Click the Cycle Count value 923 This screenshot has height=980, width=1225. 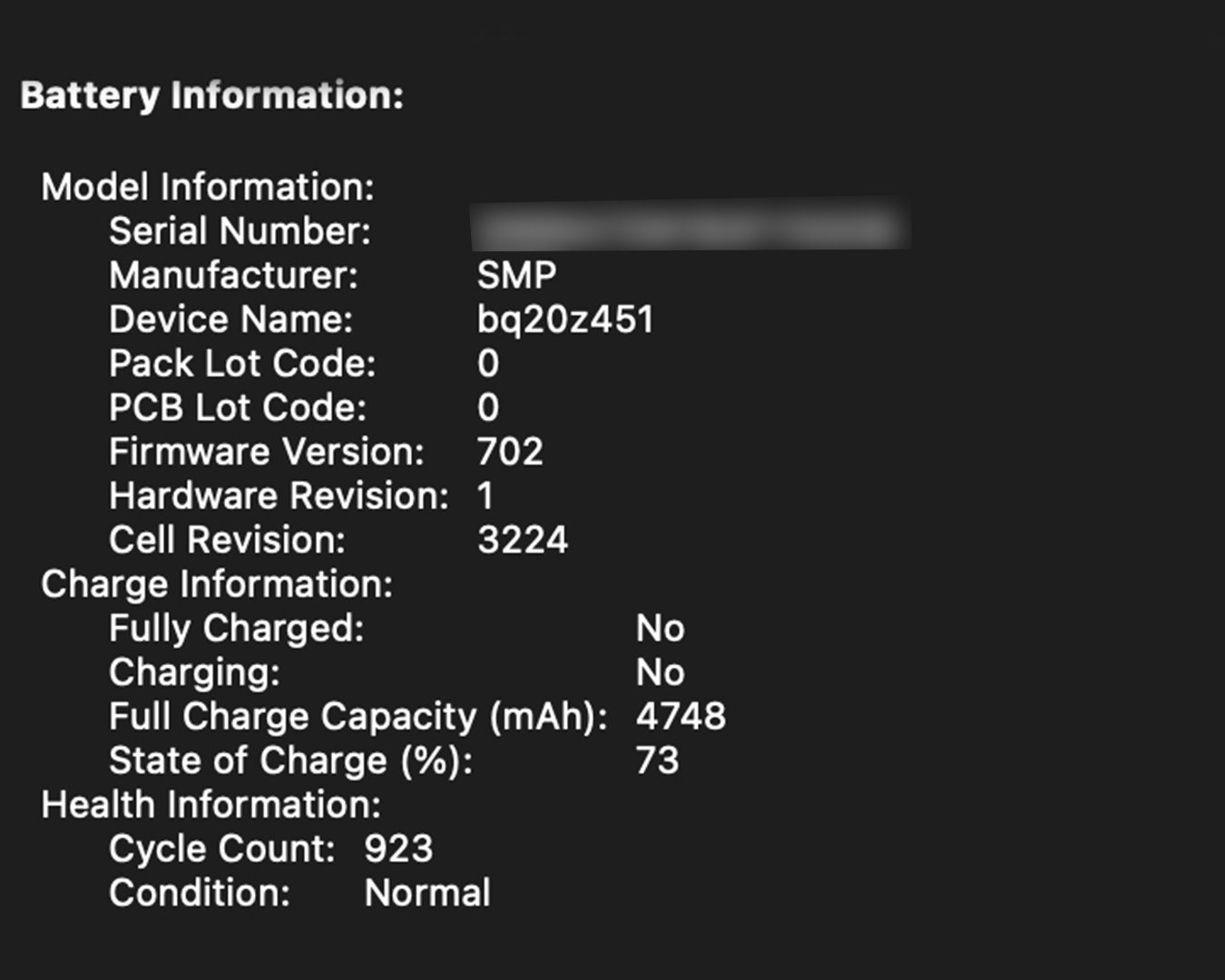coord(398,849)
